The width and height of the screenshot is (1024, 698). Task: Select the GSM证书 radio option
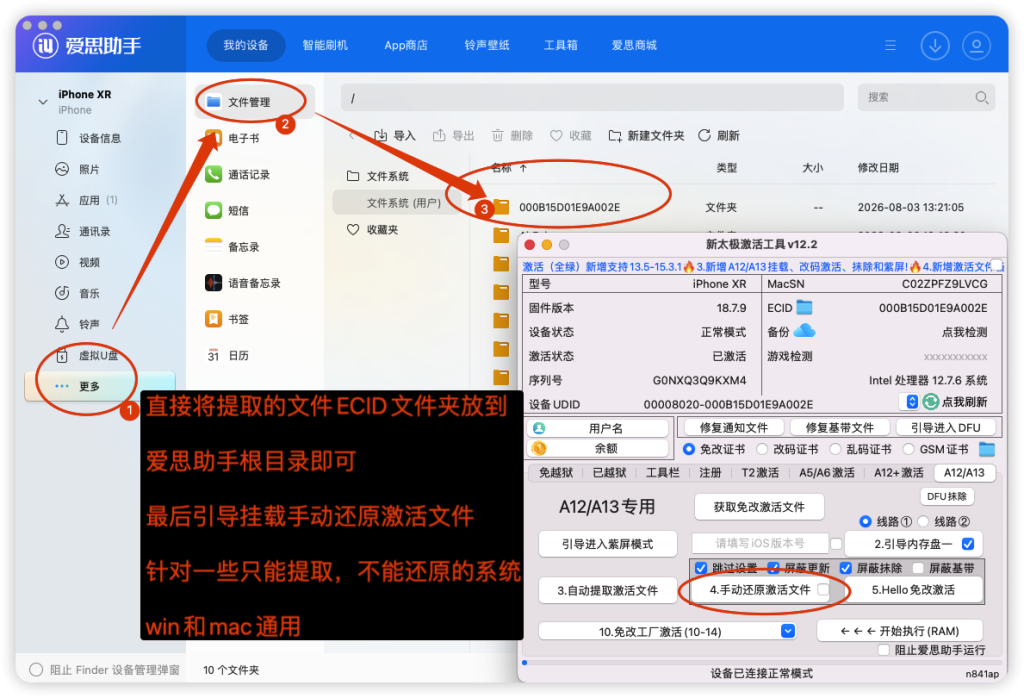[x=908, y=449]
